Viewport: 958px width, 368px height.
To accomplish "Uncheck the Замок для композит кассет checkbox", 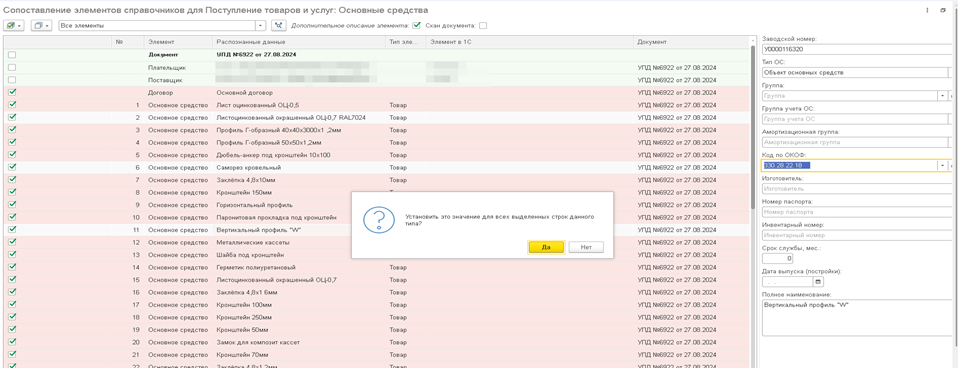I will pyautogui.click(x=12, y=342).
